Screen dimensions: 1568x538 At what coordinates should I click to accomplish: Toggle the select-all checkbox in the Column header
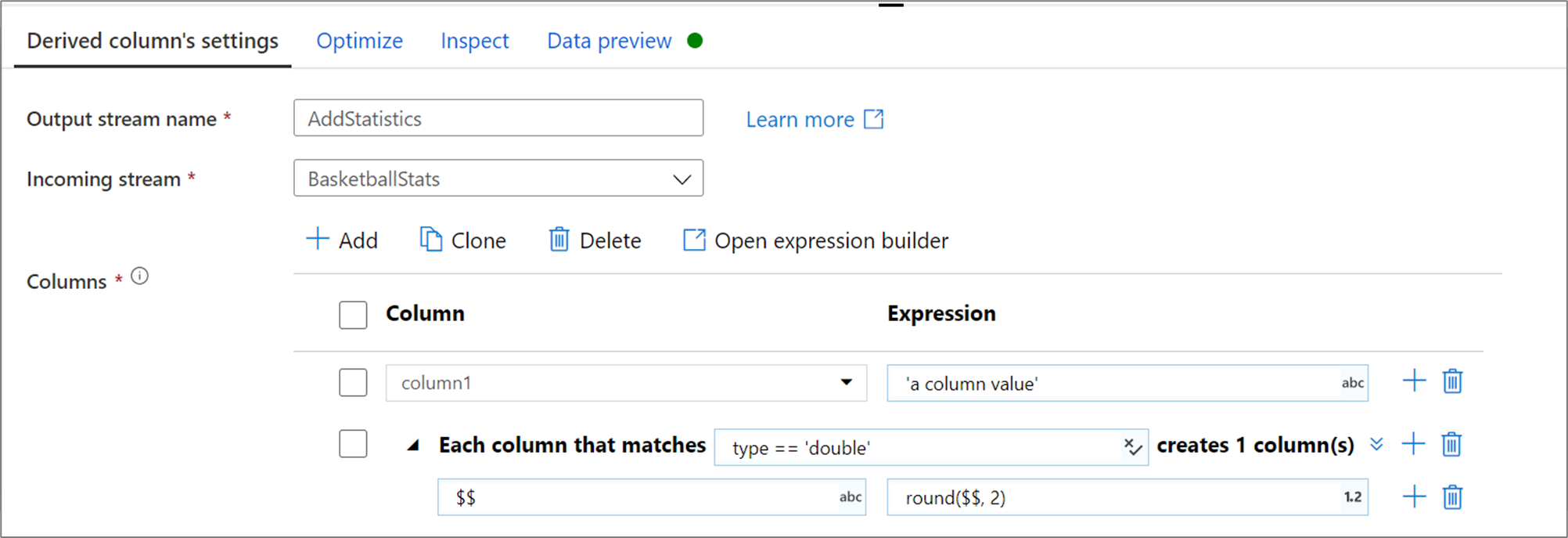click(353, 315)
